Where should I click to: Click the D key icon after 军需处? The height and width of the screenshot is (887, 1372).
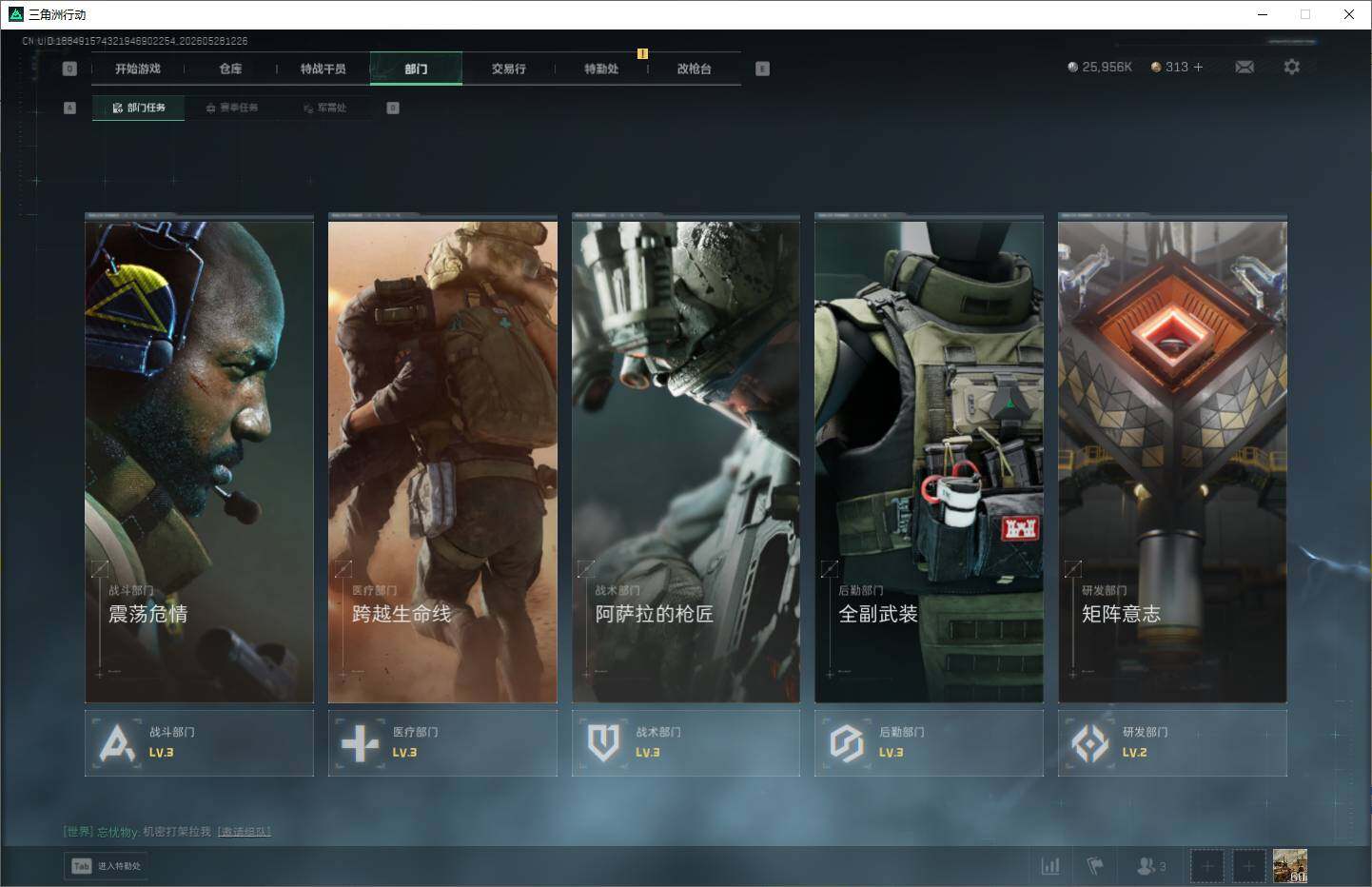[393, 108]
